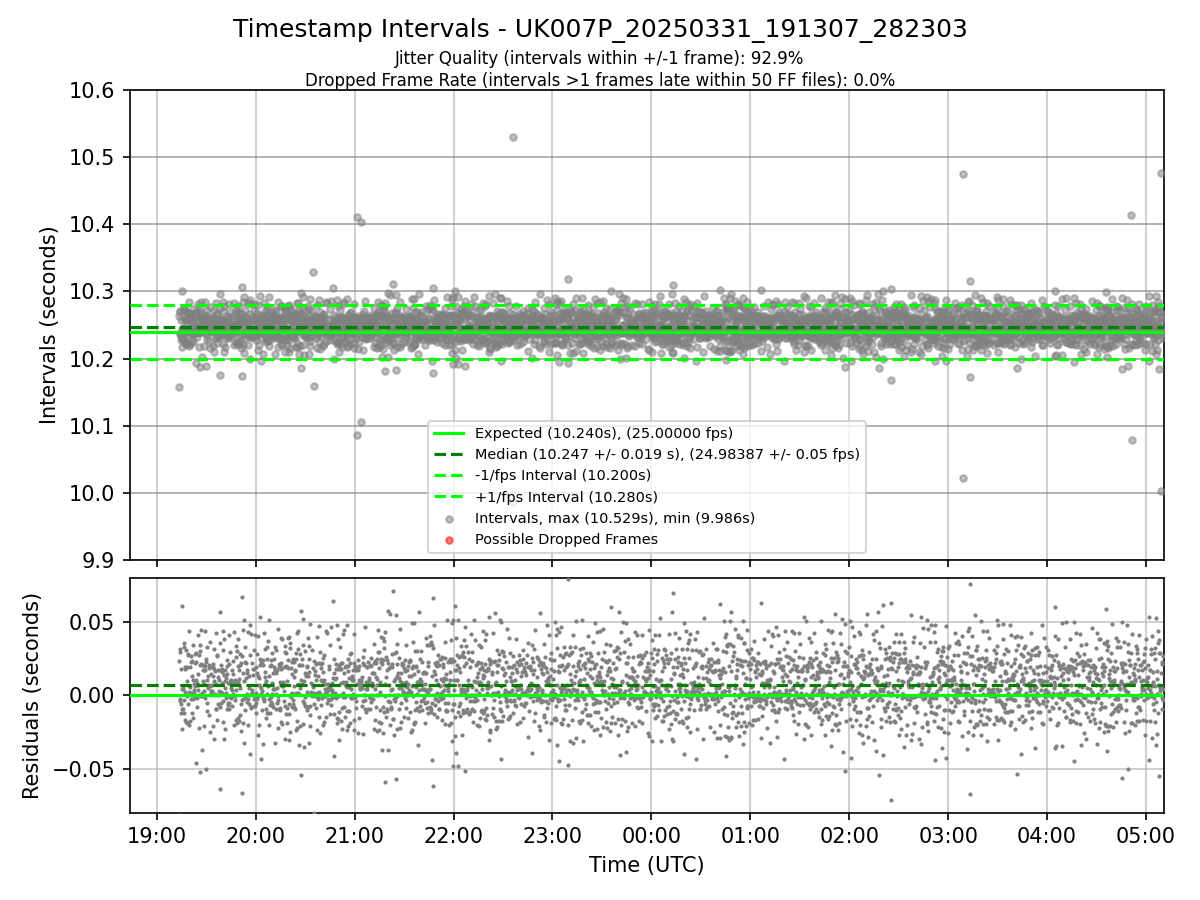Click the outlier point near 10.02s just after 03:00

(x=963, y=478)
